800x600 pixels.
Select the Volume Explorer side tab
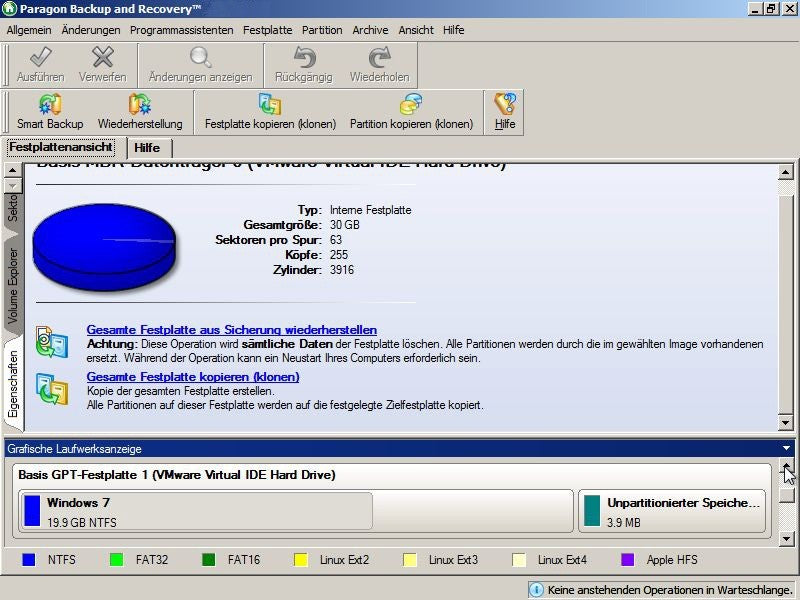[13, 286]
